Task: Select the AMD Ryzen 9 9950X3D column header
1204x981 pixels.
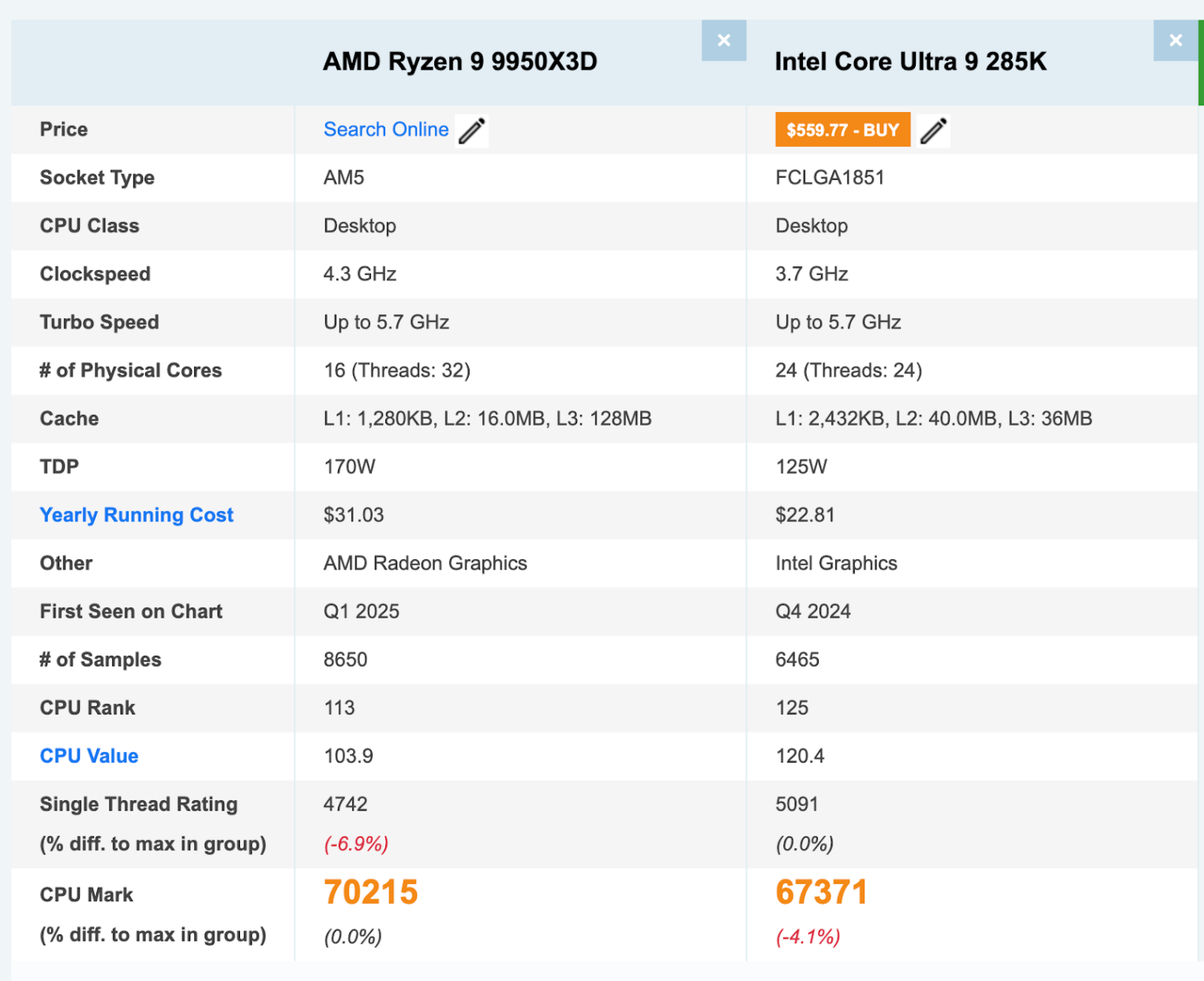Action: [459, 62]
